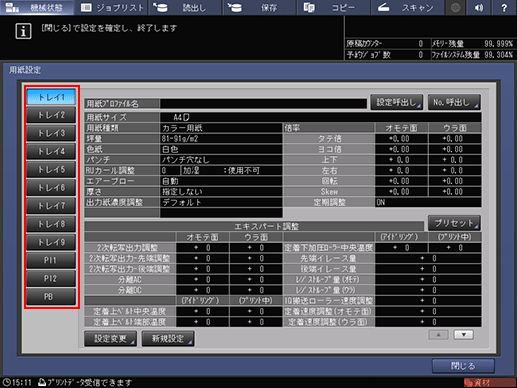The image size is (517, 388).
Task: Open the スキャン scan tab
Action: 407,7
